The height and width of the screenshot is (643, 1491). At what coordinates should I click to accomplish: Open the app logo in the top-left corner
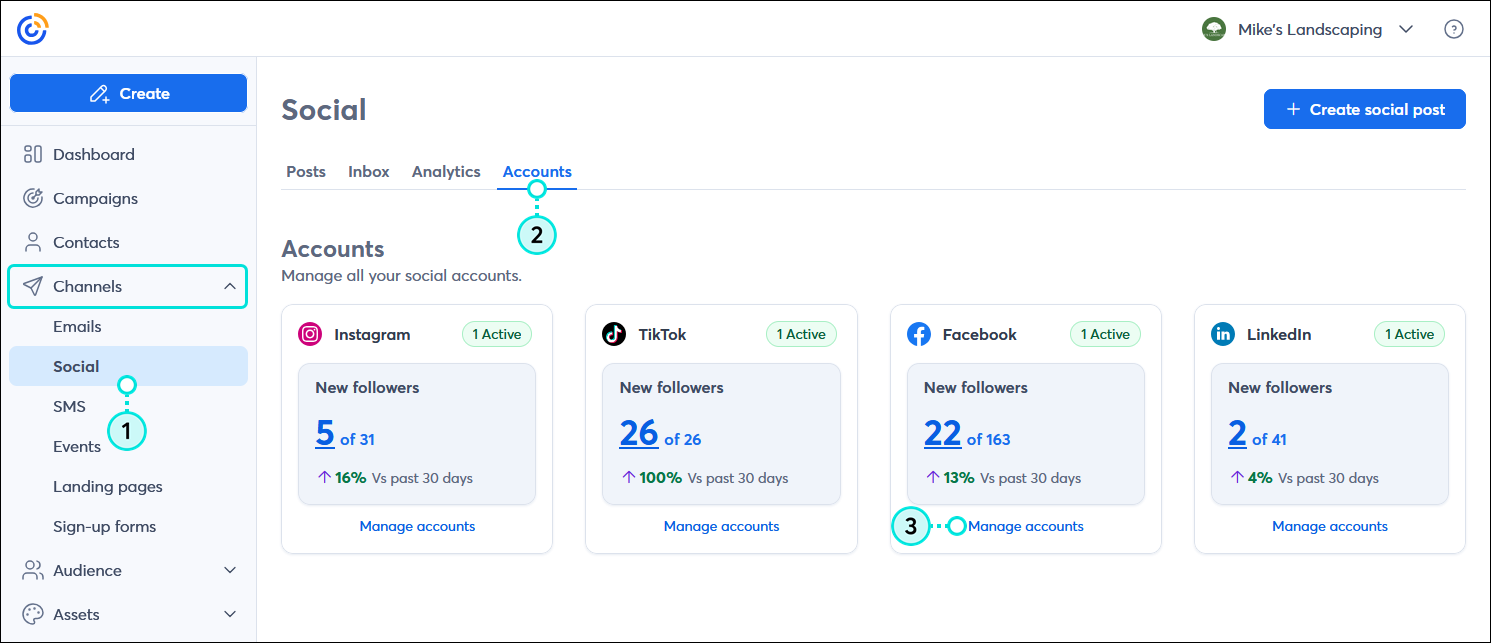pyautogui.click(x=31, y=28)
